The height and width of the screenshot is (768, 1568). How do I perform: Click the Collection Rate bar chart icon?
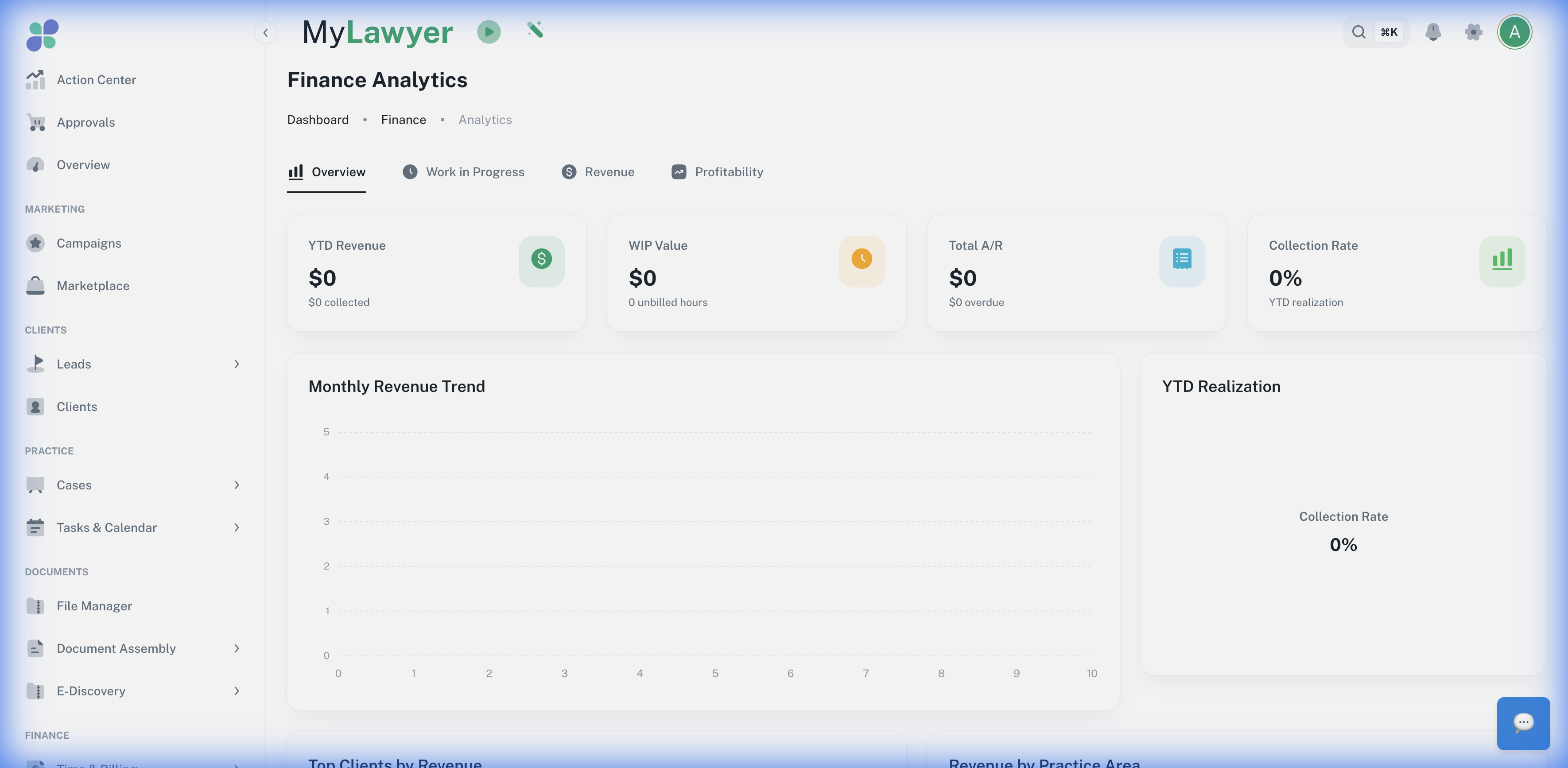[1502, 261]
